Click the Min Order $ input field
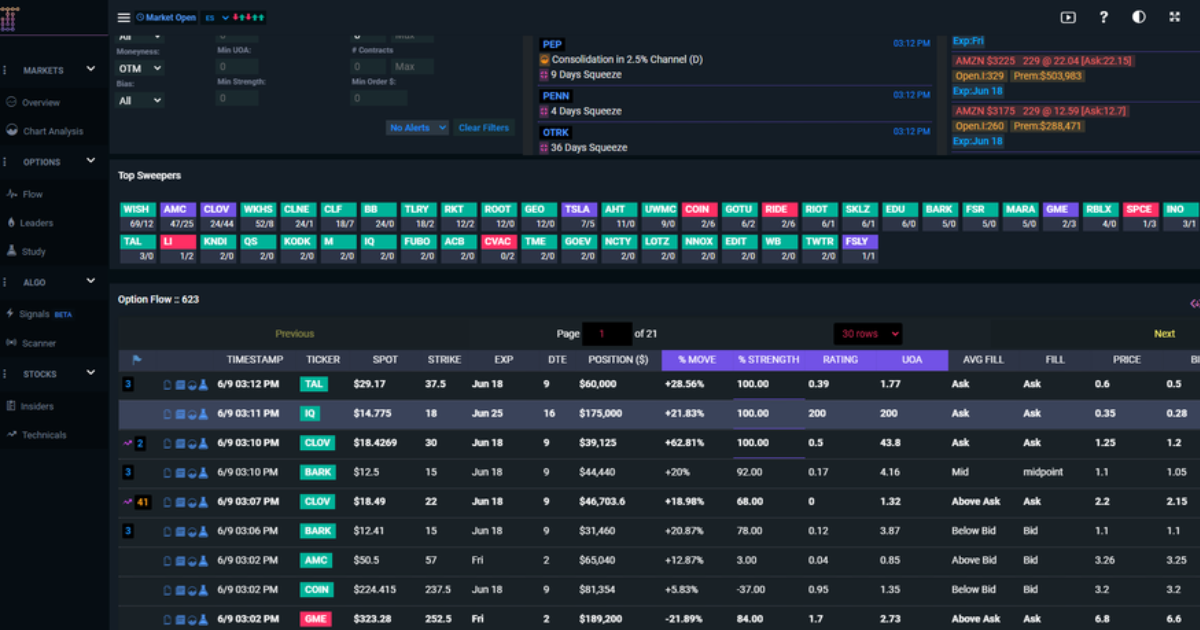The image size is (1200, 630). pos(378,99)
